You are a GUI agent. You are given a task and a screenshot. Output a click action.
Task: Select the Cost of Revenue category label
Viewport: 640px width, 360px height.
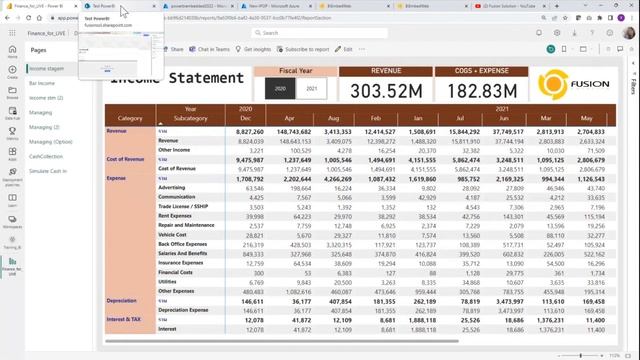(x=125, y=159)
